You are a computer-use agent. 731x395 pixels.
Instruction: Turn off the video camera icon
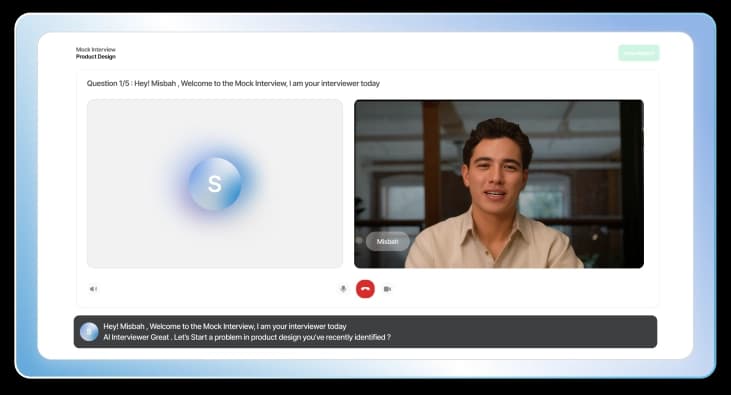tap(387, 289)
